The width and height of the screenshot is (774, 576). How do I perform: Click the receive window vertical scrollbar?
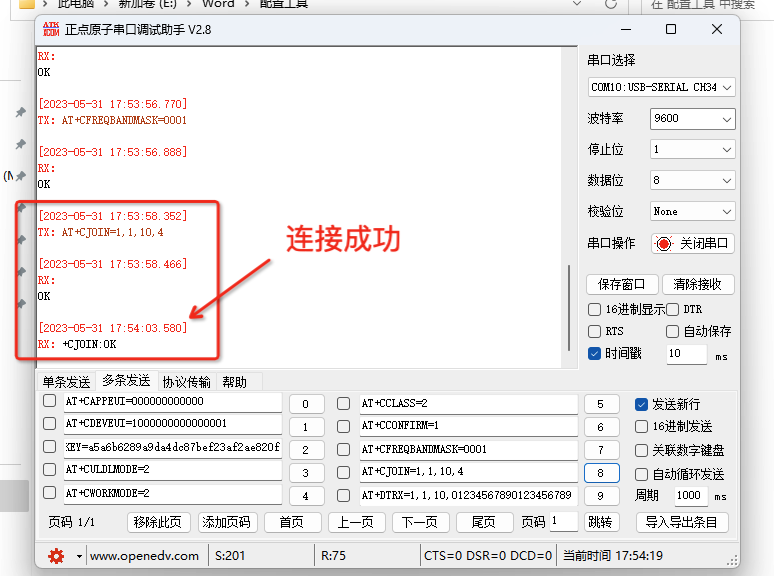tap(571, 310)
